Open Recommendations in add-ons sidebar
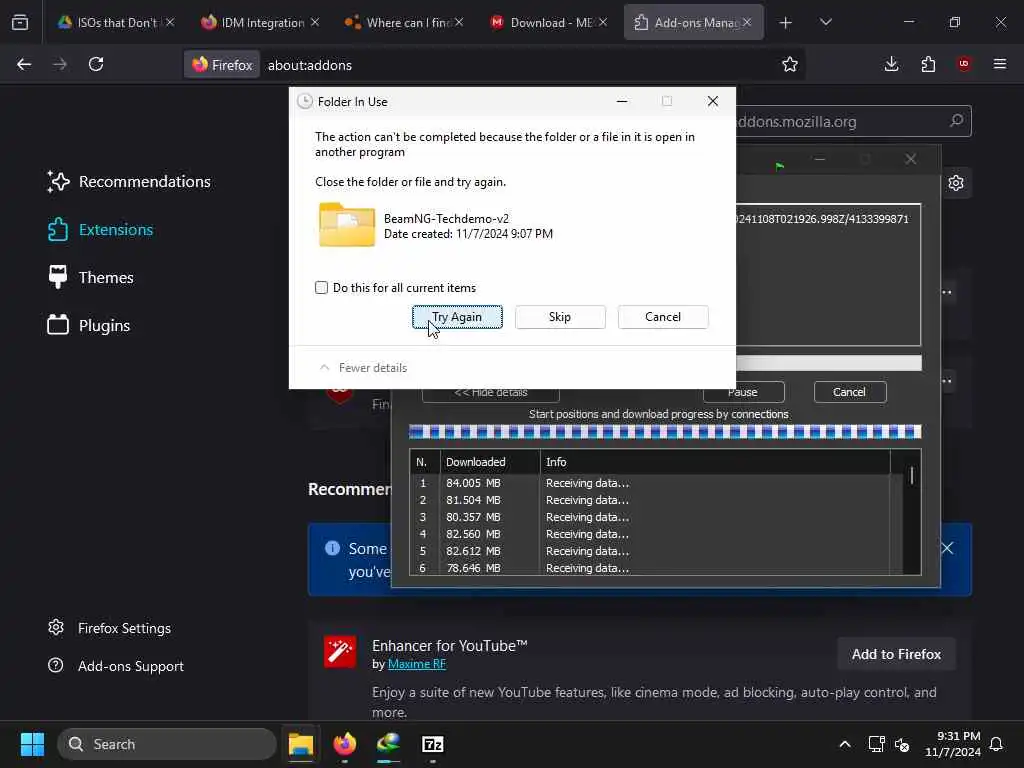The image size is (1024, 768). (x=129, y=182)
